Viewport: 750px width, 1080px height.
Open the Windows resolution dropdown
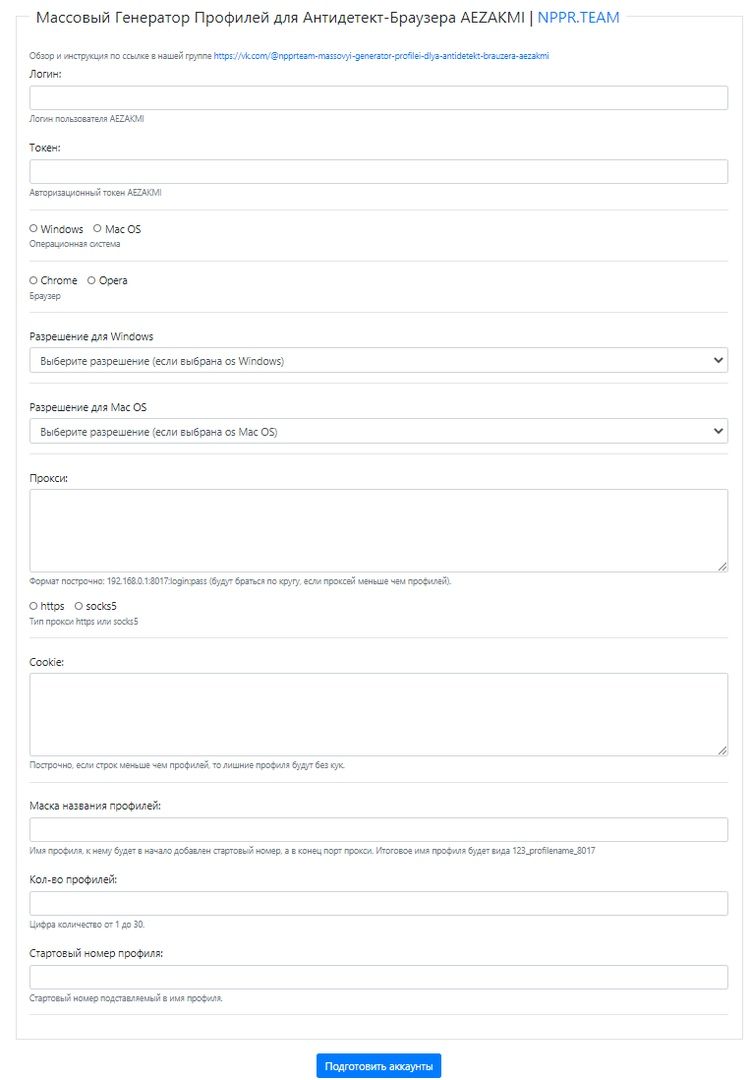[x=378, y=360]
